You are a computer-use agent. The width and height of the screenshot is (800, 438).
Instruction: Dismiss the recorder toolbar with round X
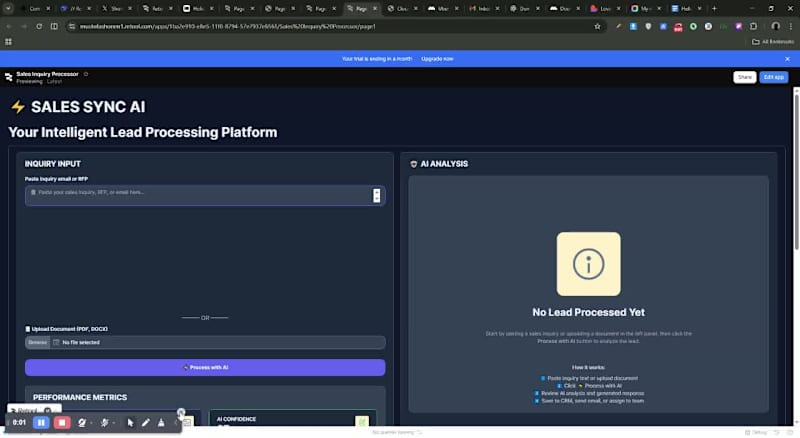181,412
